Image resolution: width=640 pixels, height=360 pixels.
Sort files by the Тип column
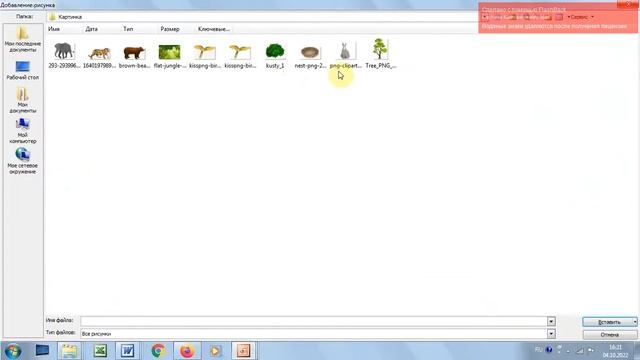(x=128, y=29)
